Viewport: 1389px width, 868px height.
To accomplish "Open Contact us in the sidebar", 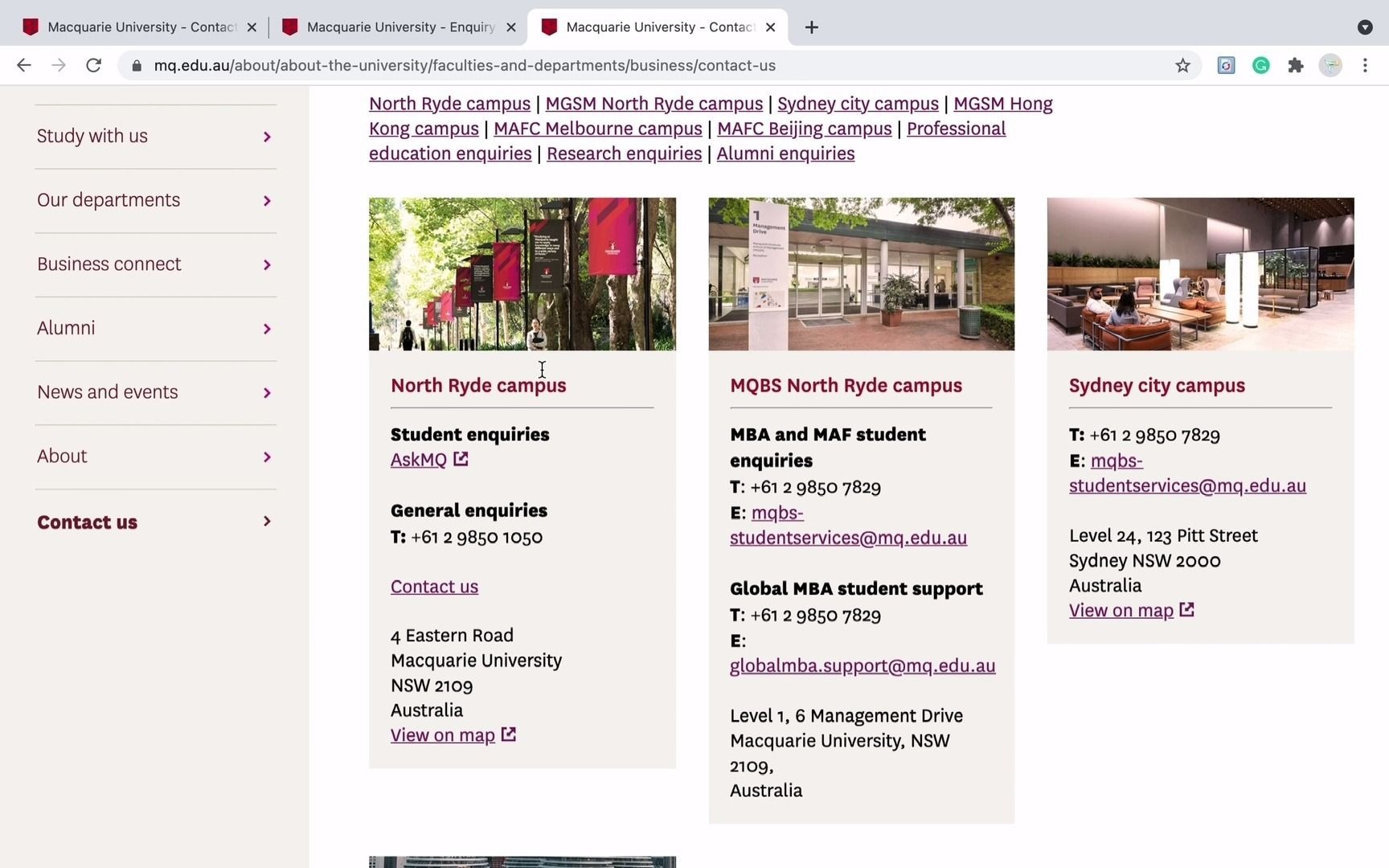I will (88, 522).
